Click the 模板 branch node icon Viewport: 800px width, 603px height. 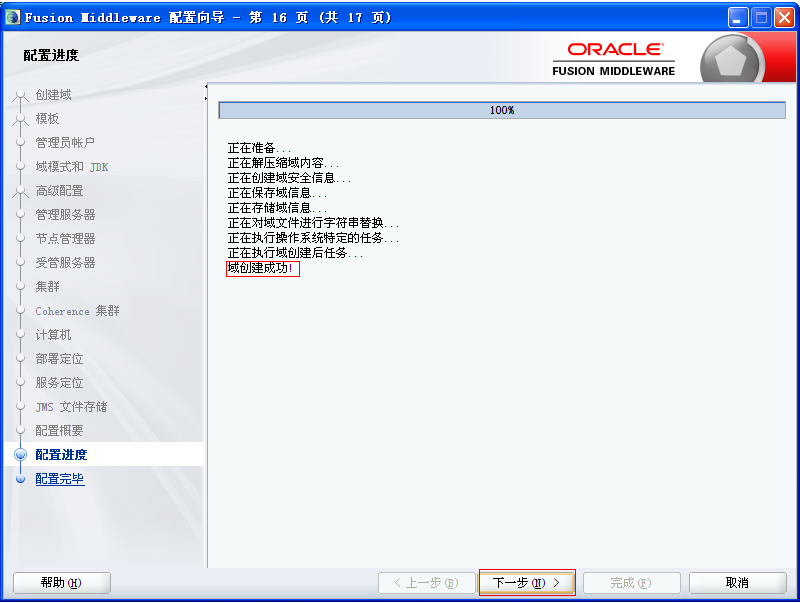[x=20, y=119]
